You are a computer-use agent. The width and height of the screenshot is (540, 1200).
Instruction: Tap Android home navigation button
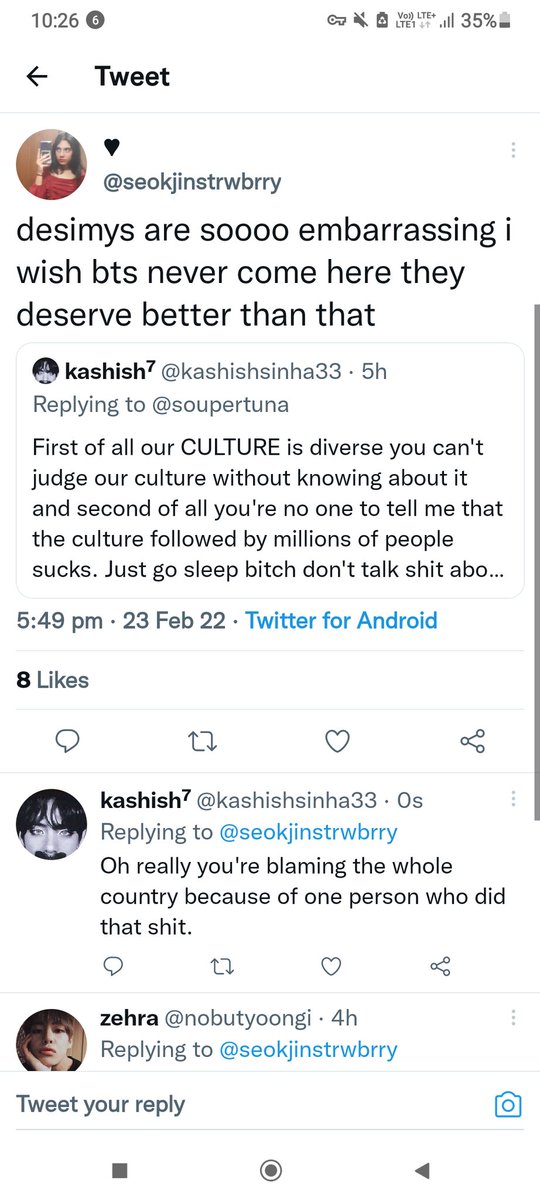270,1170
